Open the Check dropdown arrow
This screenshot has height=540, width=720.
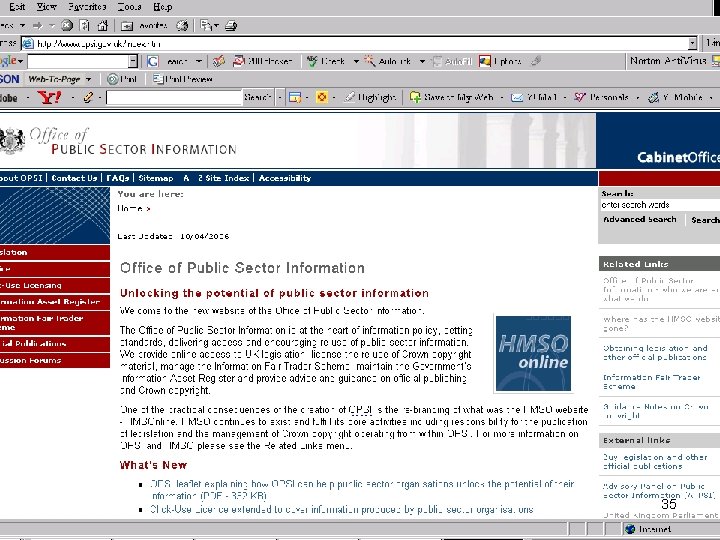[356, 61]
